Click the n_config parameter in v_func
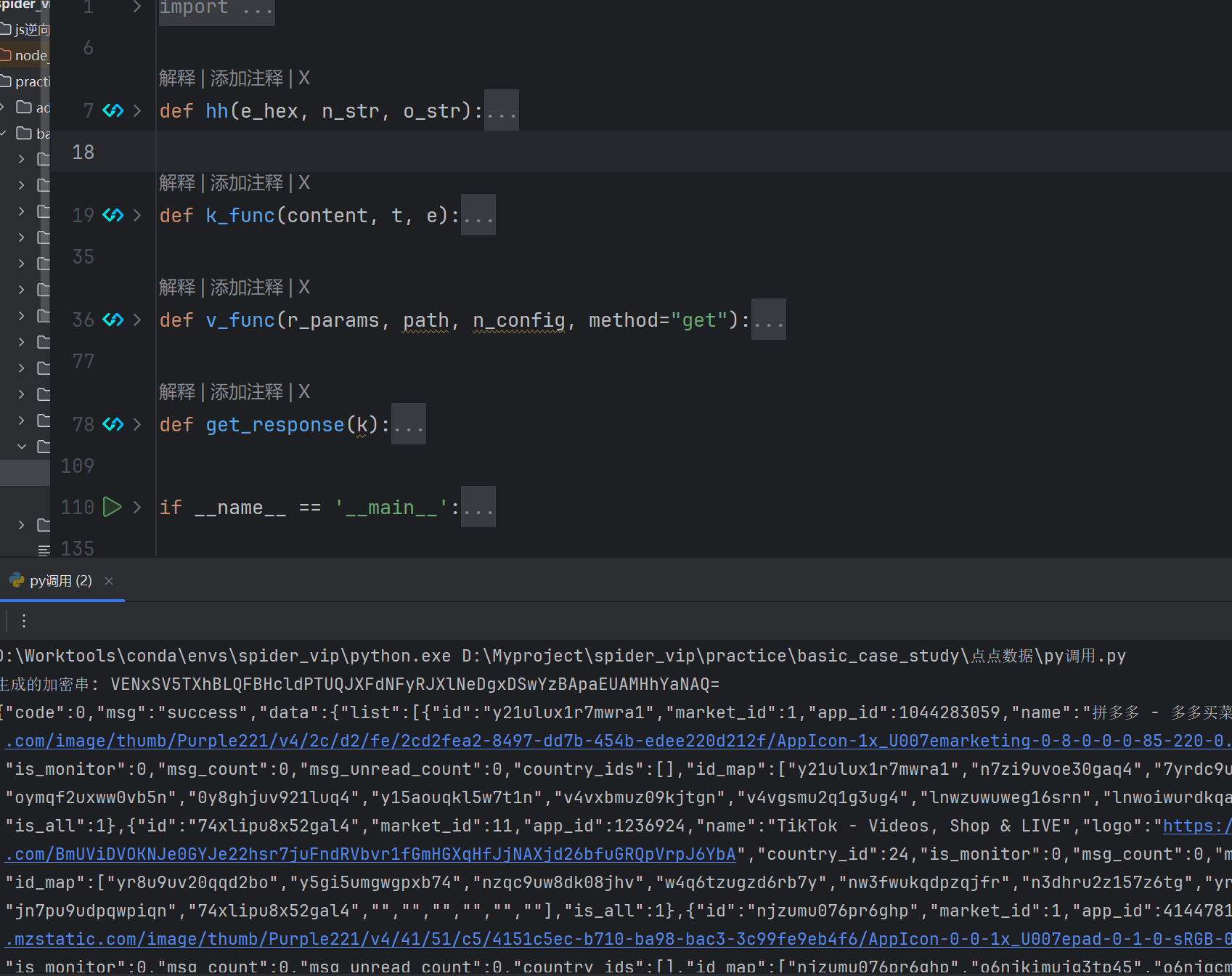Viewport: 1232px width, 976px height. click(519, 320)
